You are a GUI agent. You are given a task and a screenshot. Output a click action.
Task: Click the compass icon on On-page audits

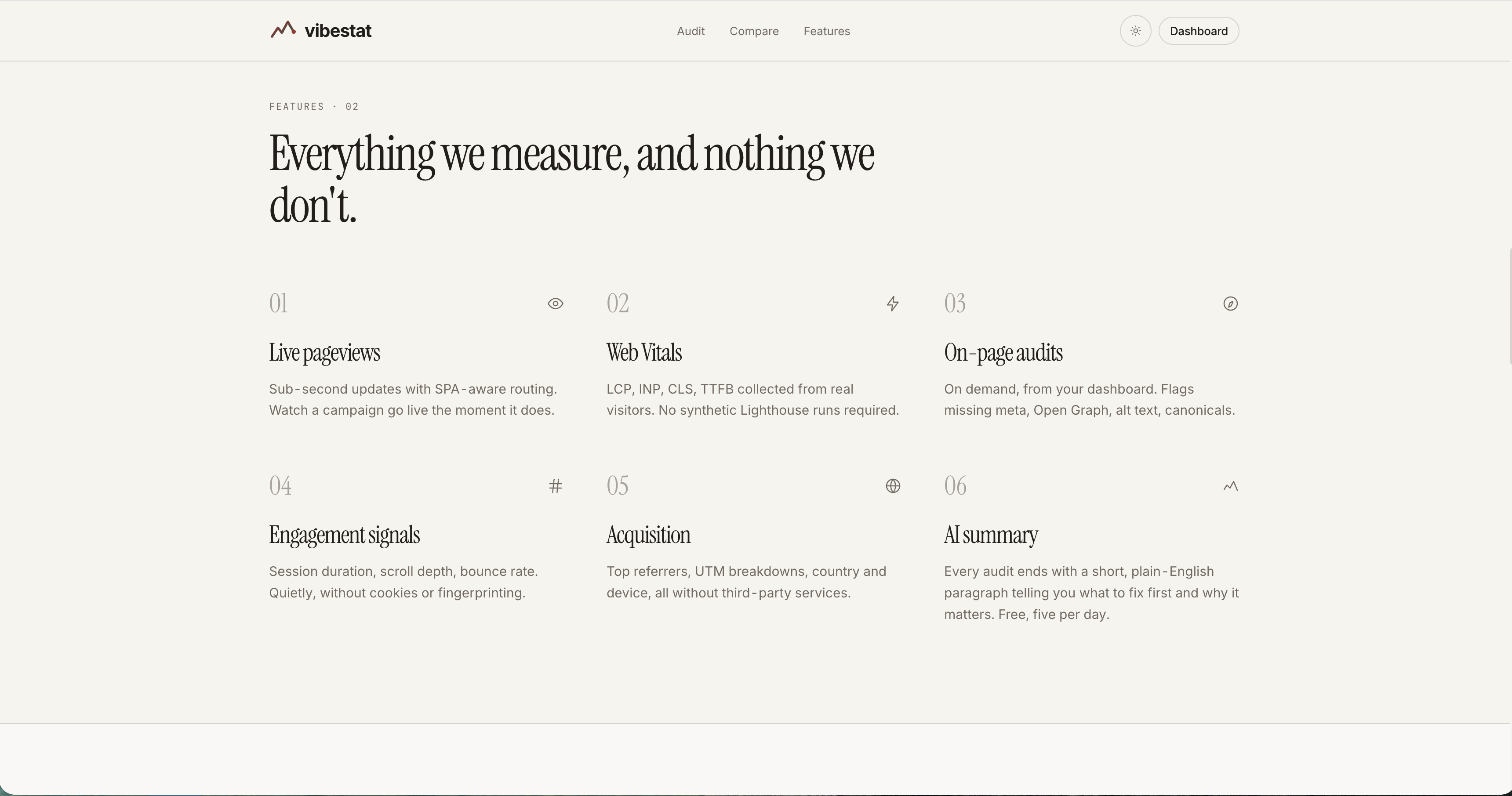coord(1230,304)
